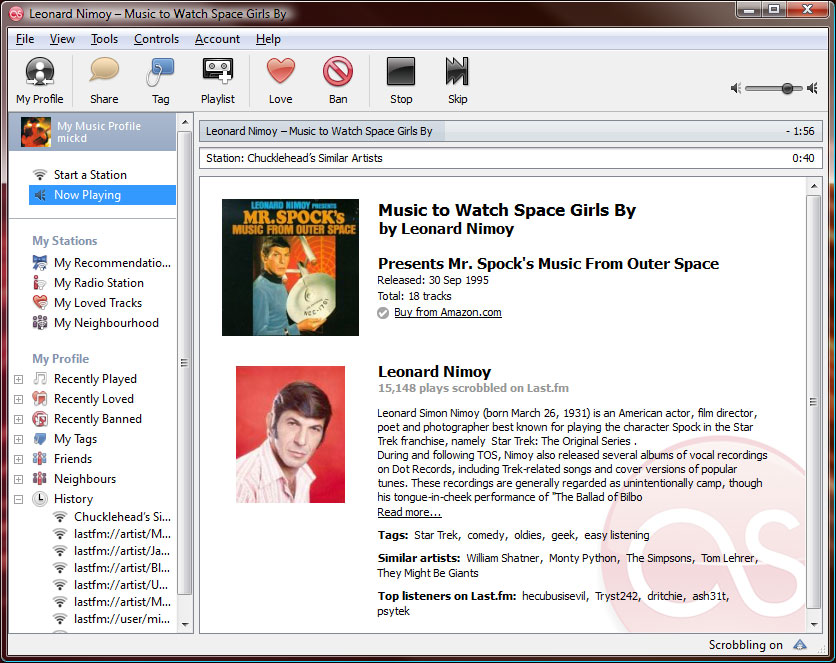The width and height of the screenshot is (836, 663).
Task: Stop the radio playback
Action: click(x=401, y=80)
